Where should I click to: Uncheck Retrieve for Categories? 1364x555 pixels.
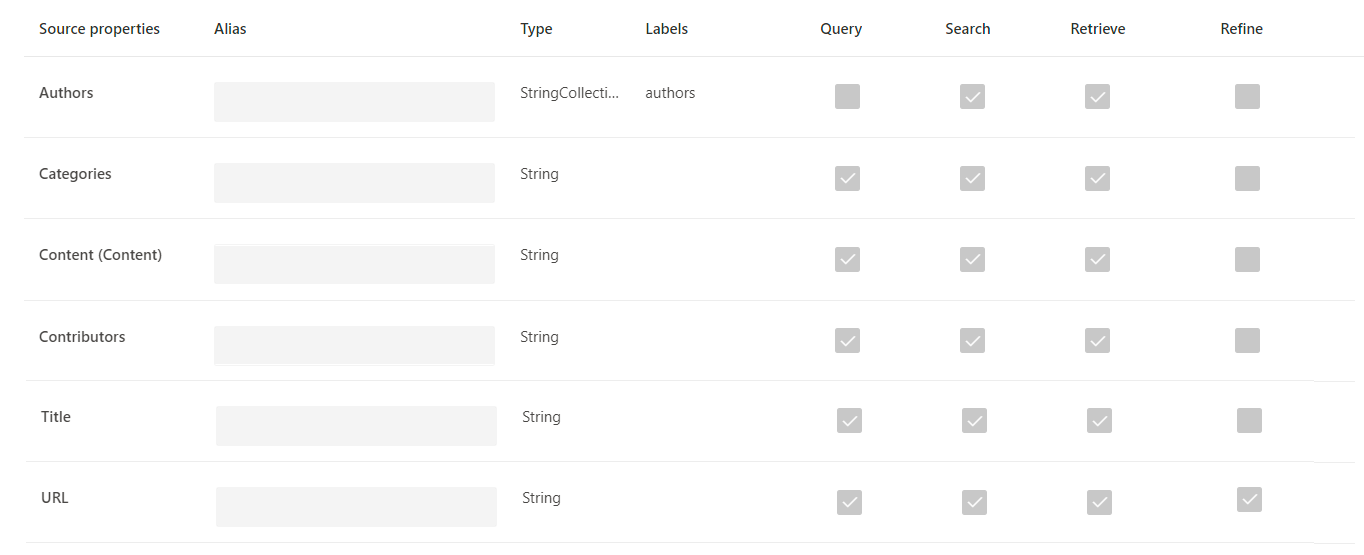[1097, 178]
